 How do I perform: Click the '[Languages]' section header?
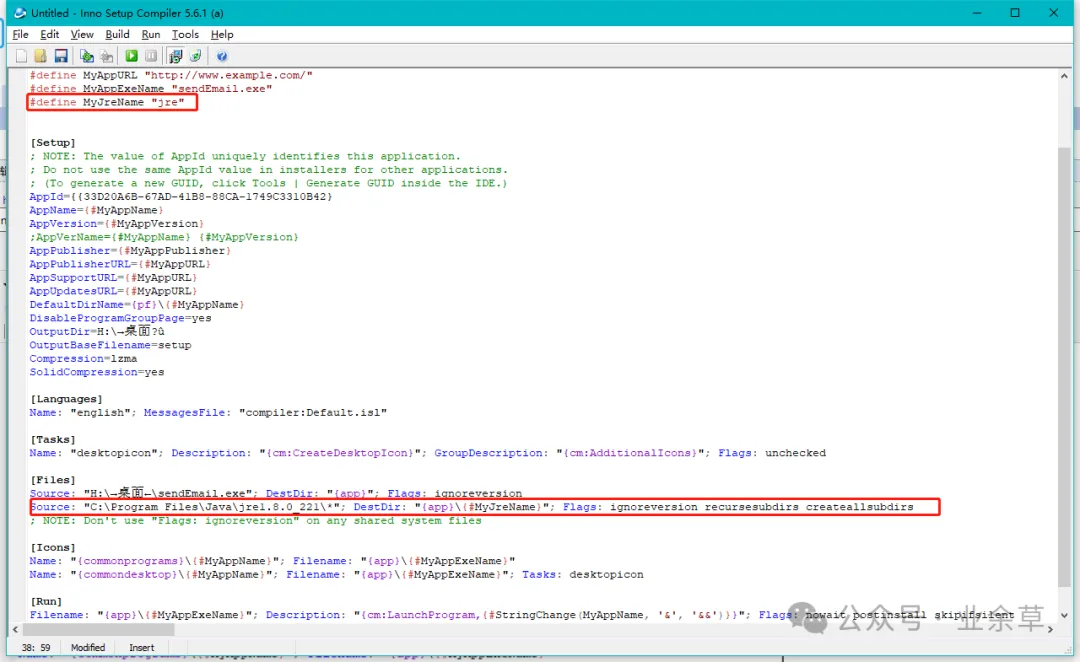[x=66, y=399]
